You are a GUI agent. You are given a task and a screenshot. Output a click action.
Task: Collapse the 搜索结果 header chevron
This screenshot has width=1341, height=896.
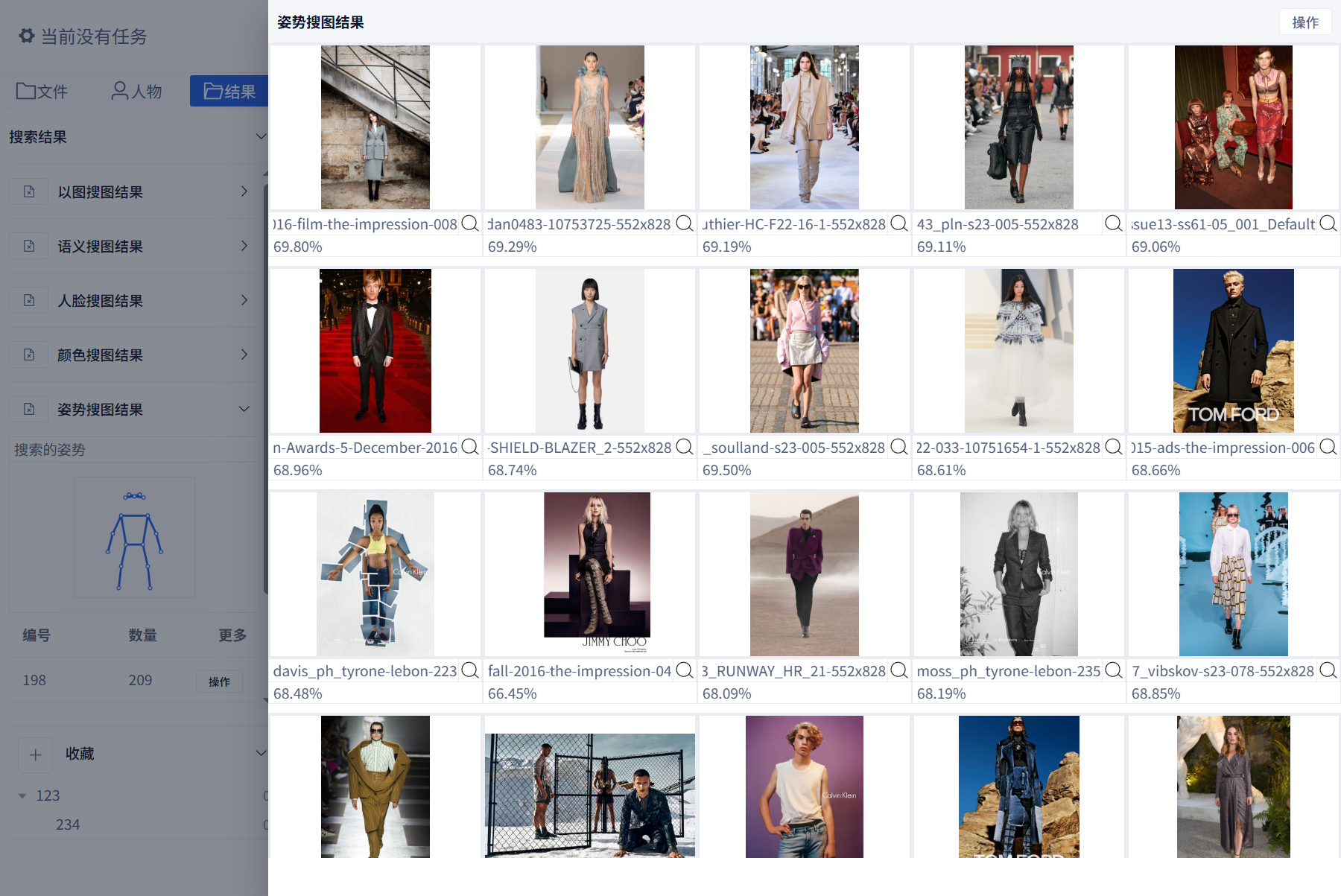coord(261,136)
